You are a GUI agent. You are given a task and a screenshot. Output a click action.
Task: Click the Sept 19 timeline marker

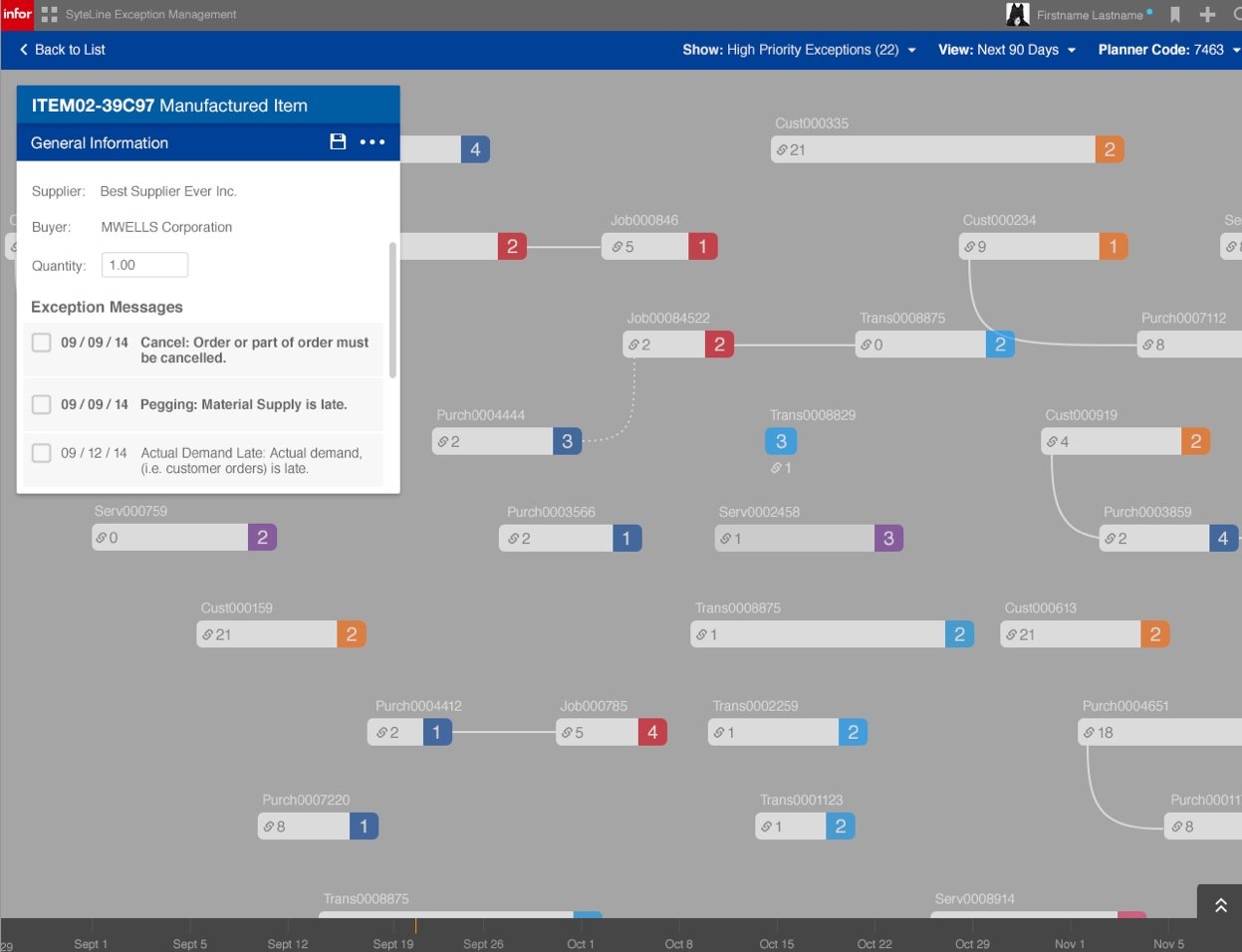(x=393, y=943)
